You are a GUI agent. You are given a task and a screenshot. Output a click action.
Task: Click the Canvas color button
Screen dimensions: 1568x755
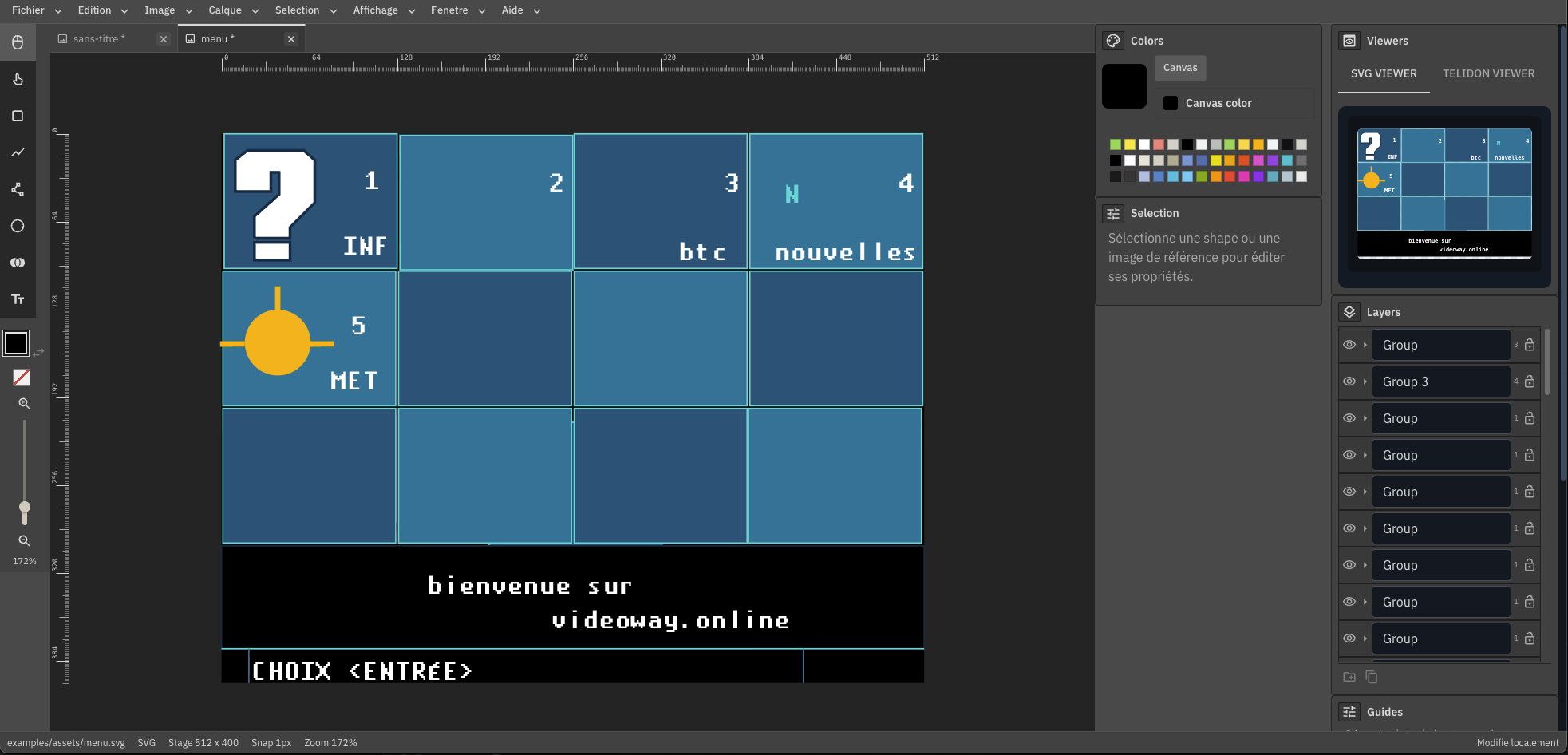pos(1234,103)
